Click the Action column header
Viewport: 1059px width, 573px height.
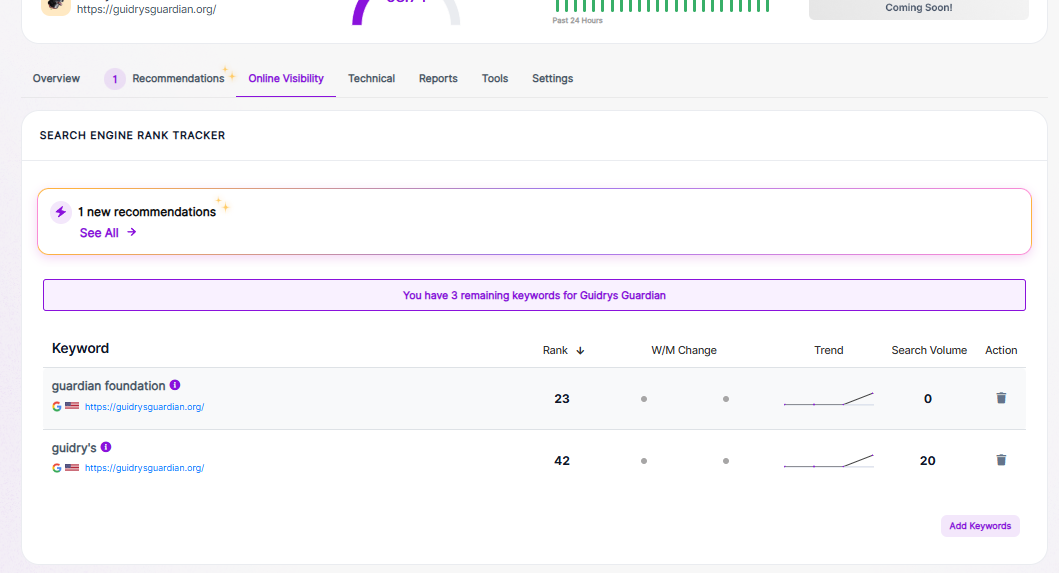pyautogui.click(x=1001, y=350)
